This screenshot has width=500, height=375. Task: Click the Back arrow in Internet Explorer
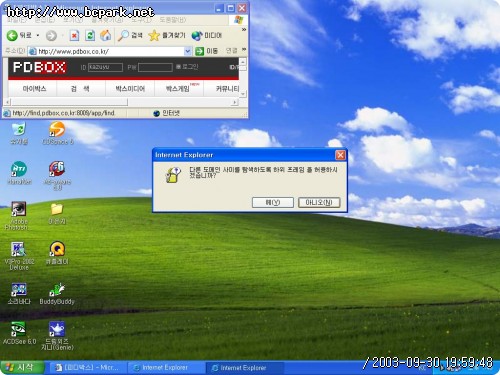[x=12, y=35]
